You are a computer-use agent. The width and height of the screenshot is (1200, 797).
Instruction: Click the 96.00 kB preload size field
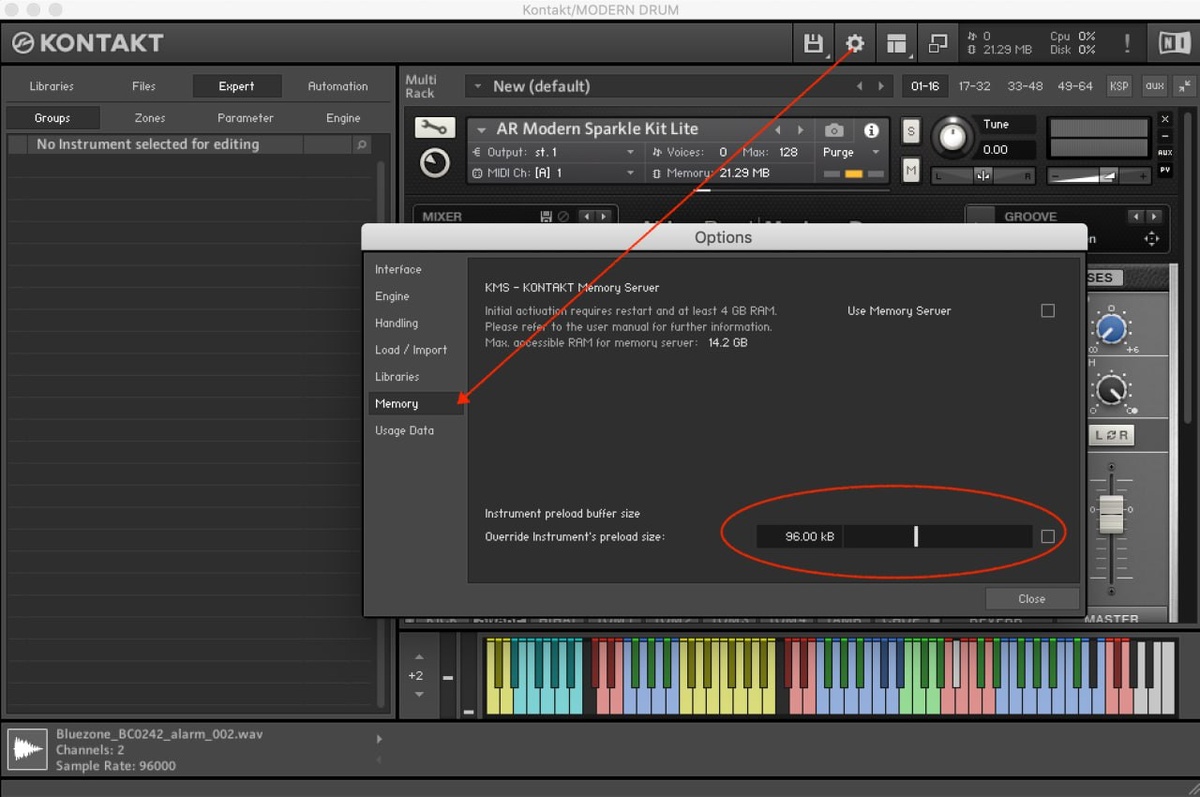coord(799,537)
